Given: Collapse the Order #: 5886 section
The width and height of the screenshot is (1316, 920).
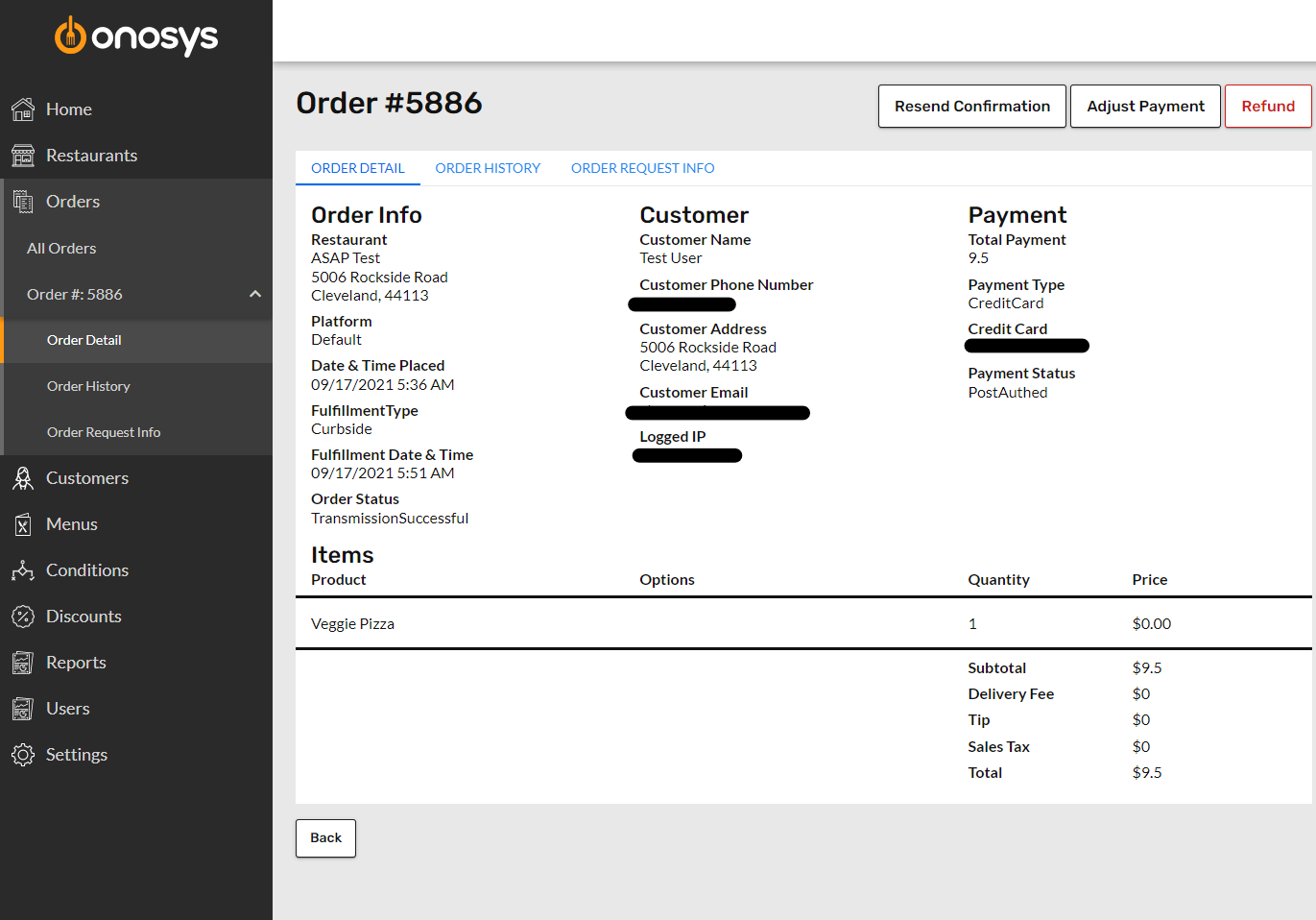Looking at the screenshot, I should (255, 294).
